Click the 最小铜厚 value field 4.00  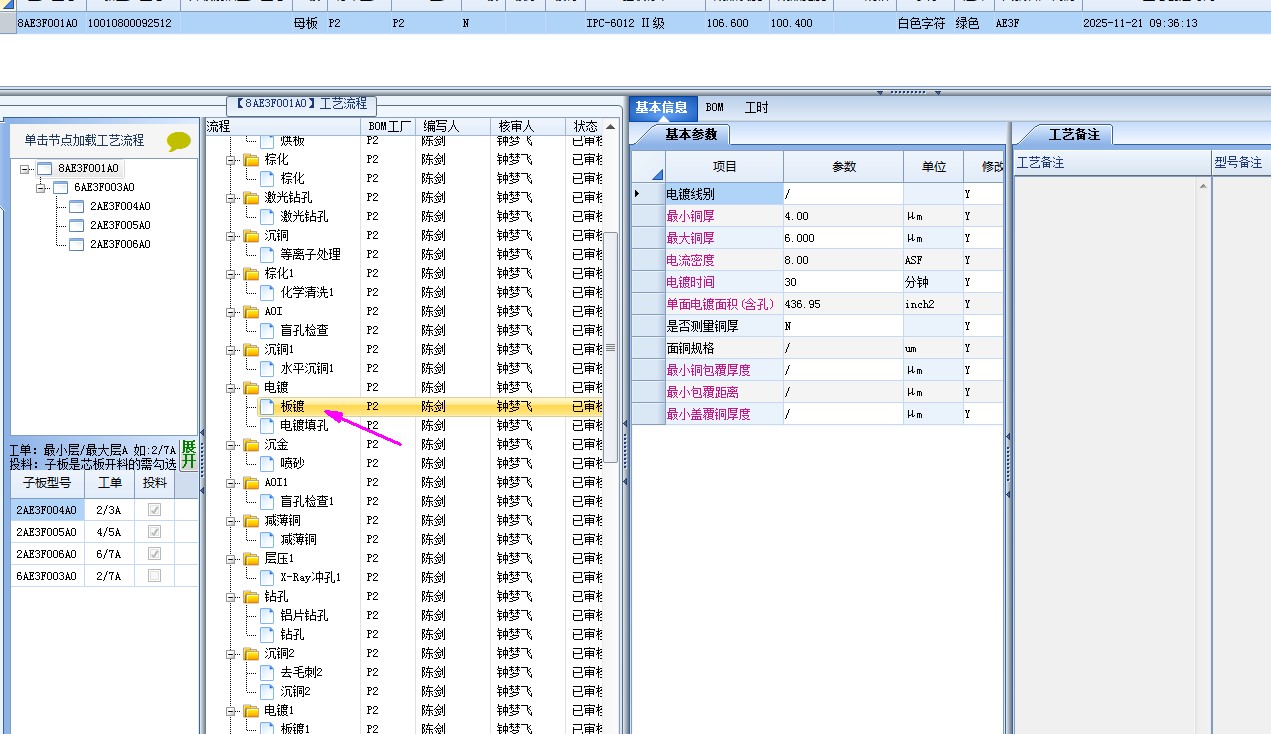point(843,216)
